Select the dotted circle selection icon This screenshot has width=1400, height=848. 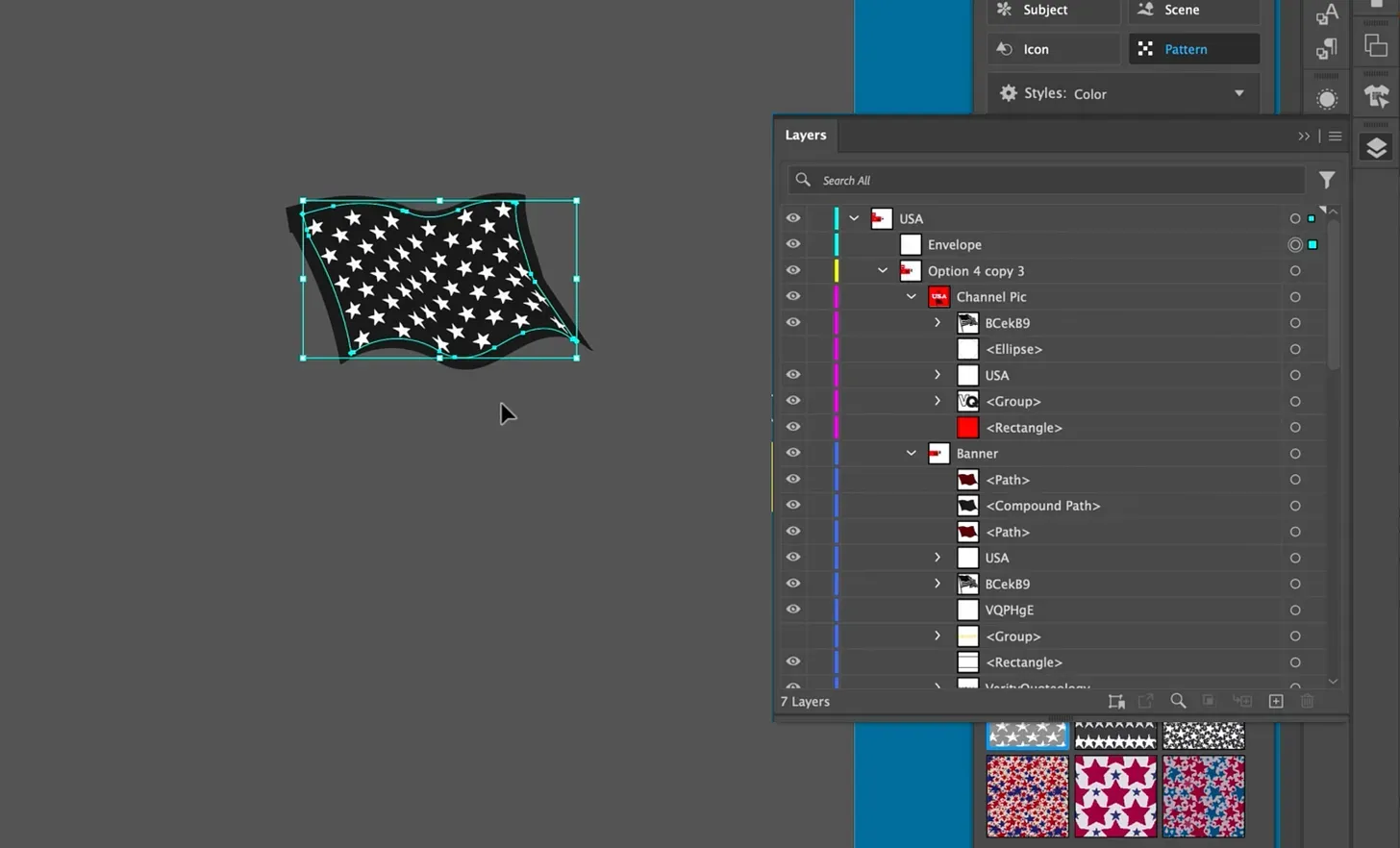[x=1326, y=98]
